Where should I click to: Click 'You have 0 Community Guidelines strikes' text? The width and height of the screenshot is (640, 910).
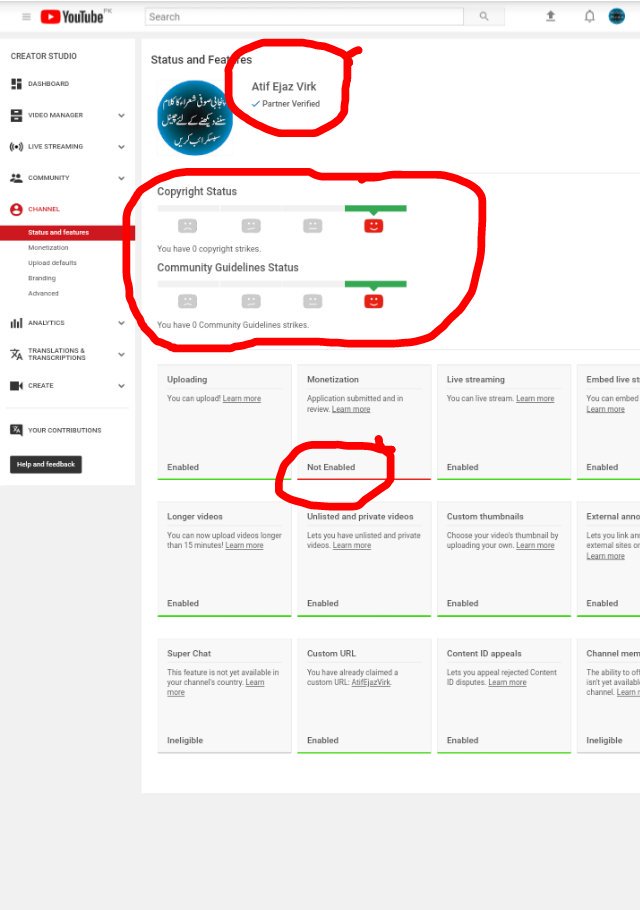(233, 325)
